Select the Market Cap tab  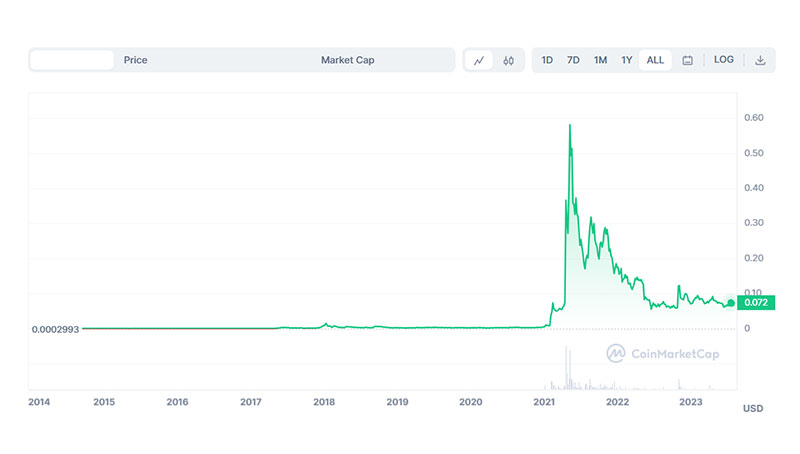pyautogui.click(x=347, y=60)
